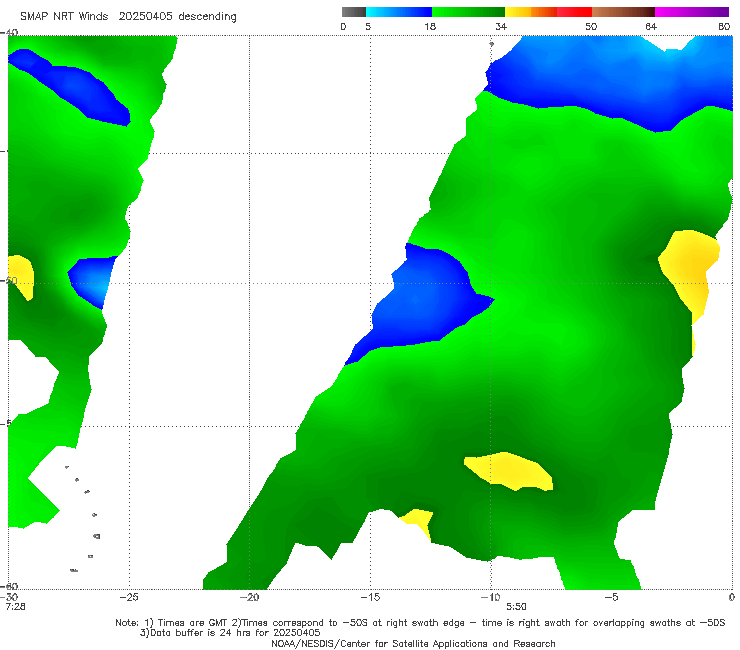Click the green segment of the wind color bar
Image resolution: width=740 pixels, height=650 pixels.
(468, 12)
